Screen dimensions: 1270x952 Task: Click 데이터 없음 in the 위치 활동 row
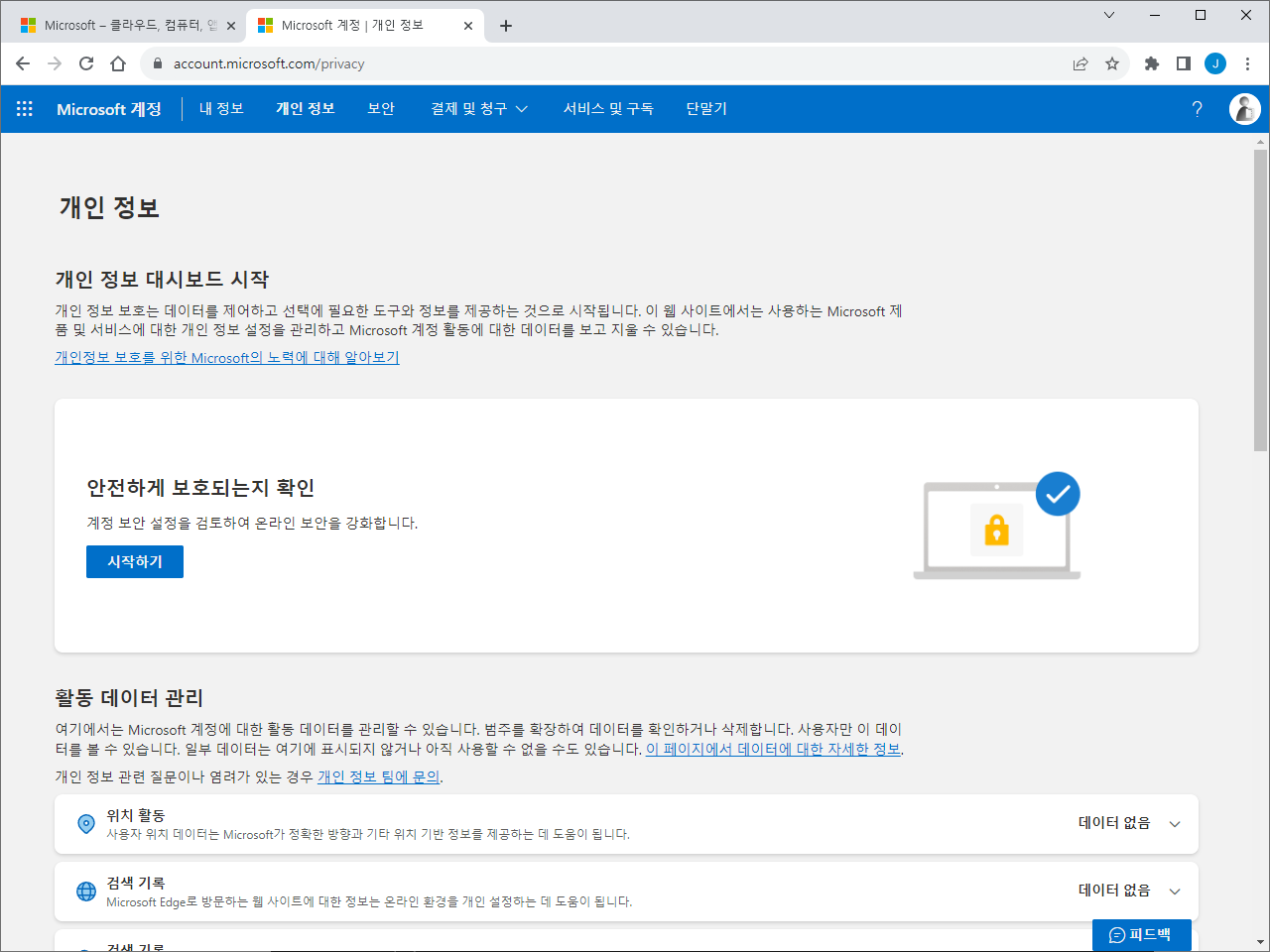coord(1114,823)
